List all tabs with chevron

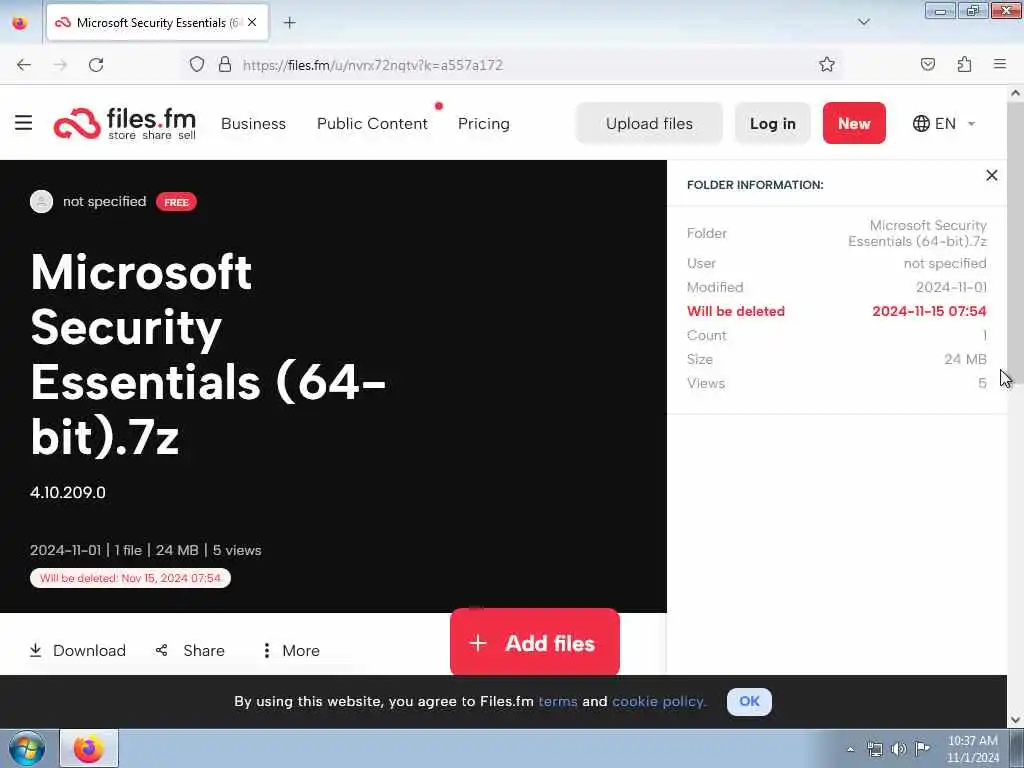tap(863, 22)
